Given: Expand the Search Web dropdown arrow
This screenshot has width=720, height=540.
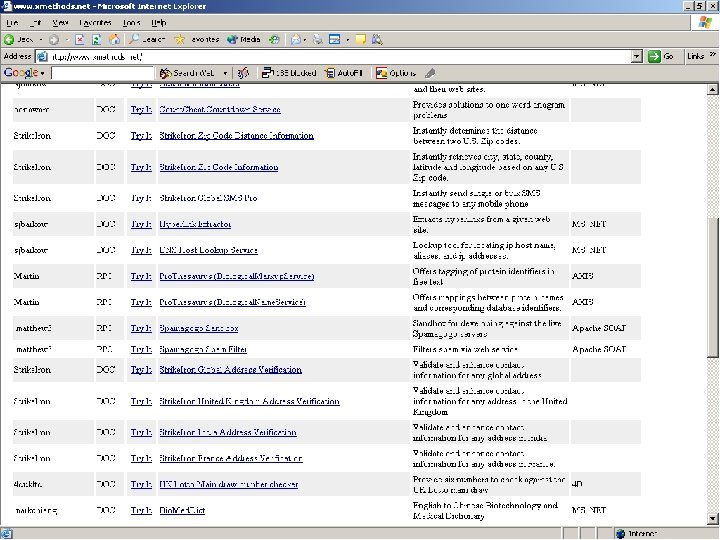Looking at the screenshot, I should coord(225,73).
